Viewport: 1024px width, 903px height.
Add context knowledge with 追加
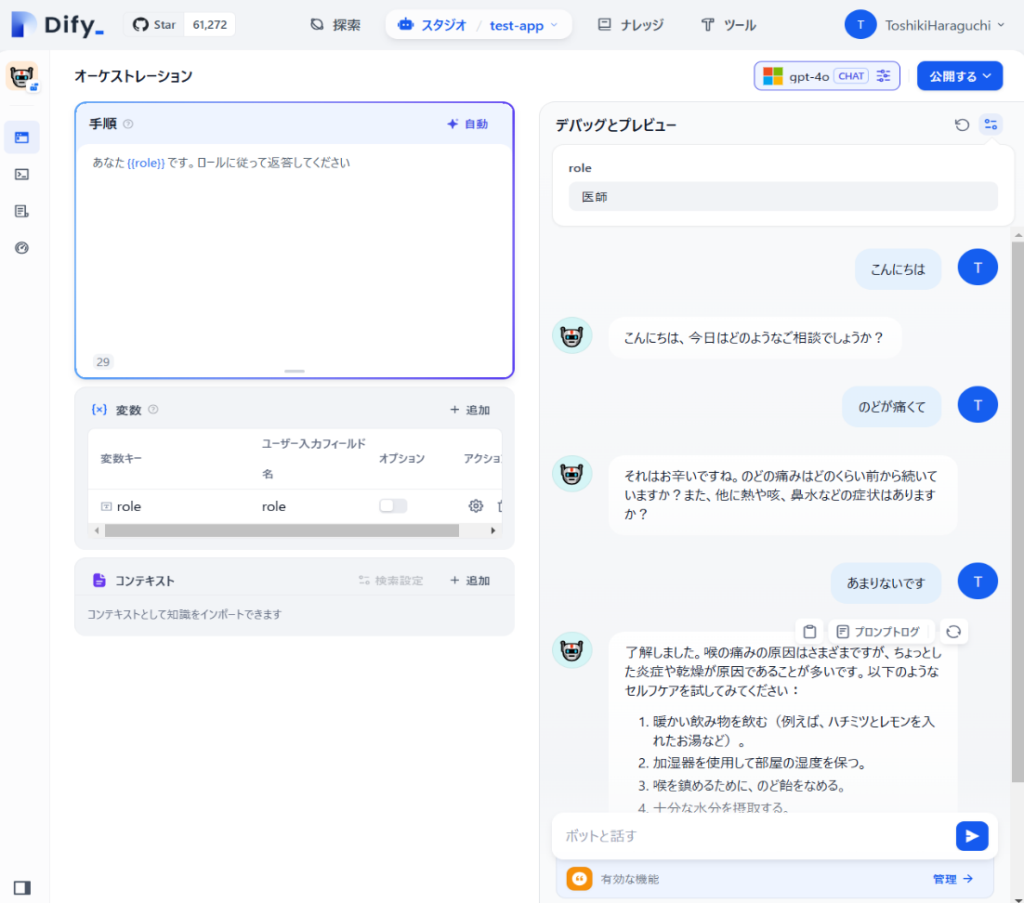click(470, 580)
